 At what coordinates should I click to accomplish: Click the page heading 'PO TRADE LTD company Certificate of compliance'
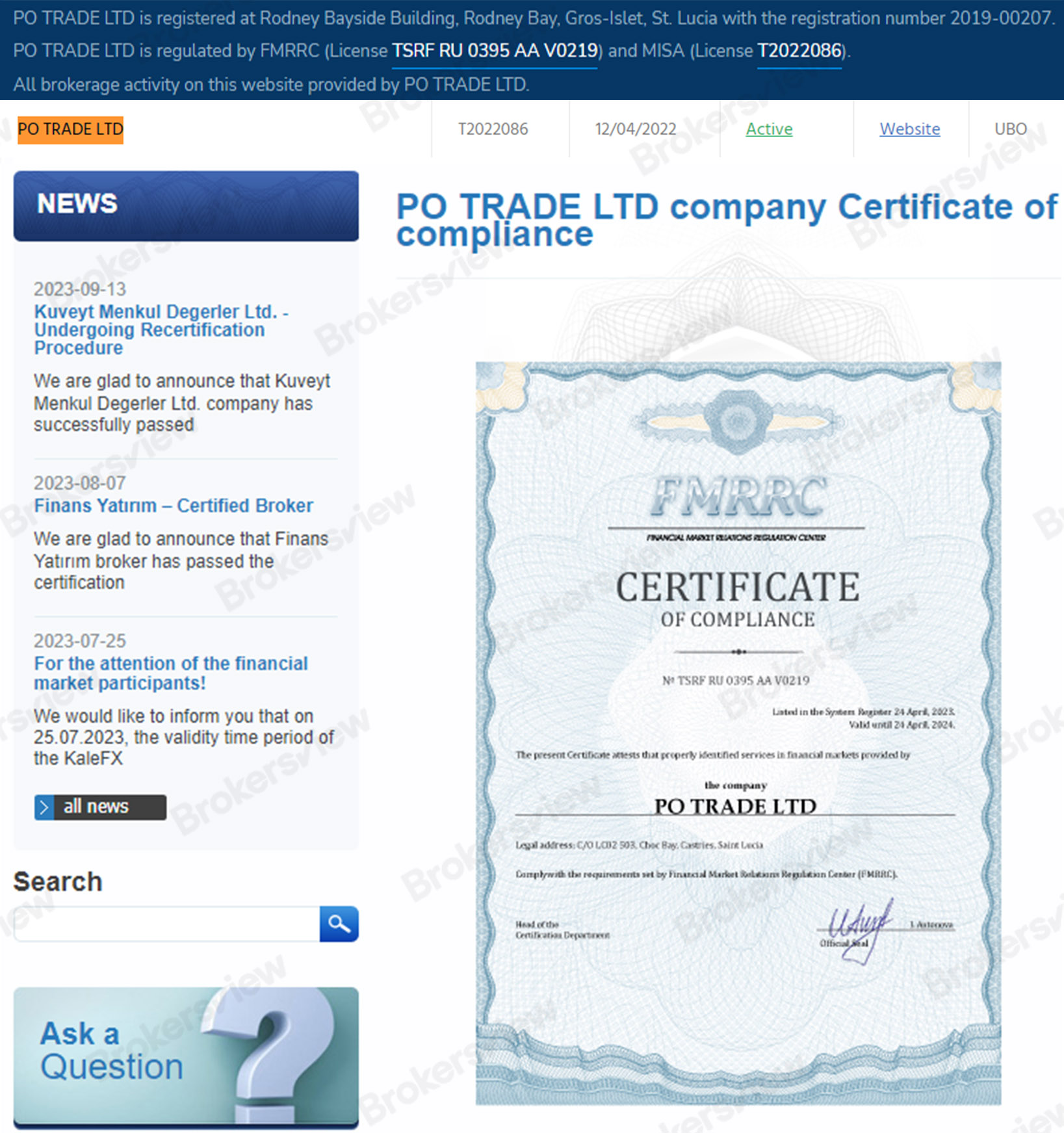pyautogui.click(x=727, y=220)
